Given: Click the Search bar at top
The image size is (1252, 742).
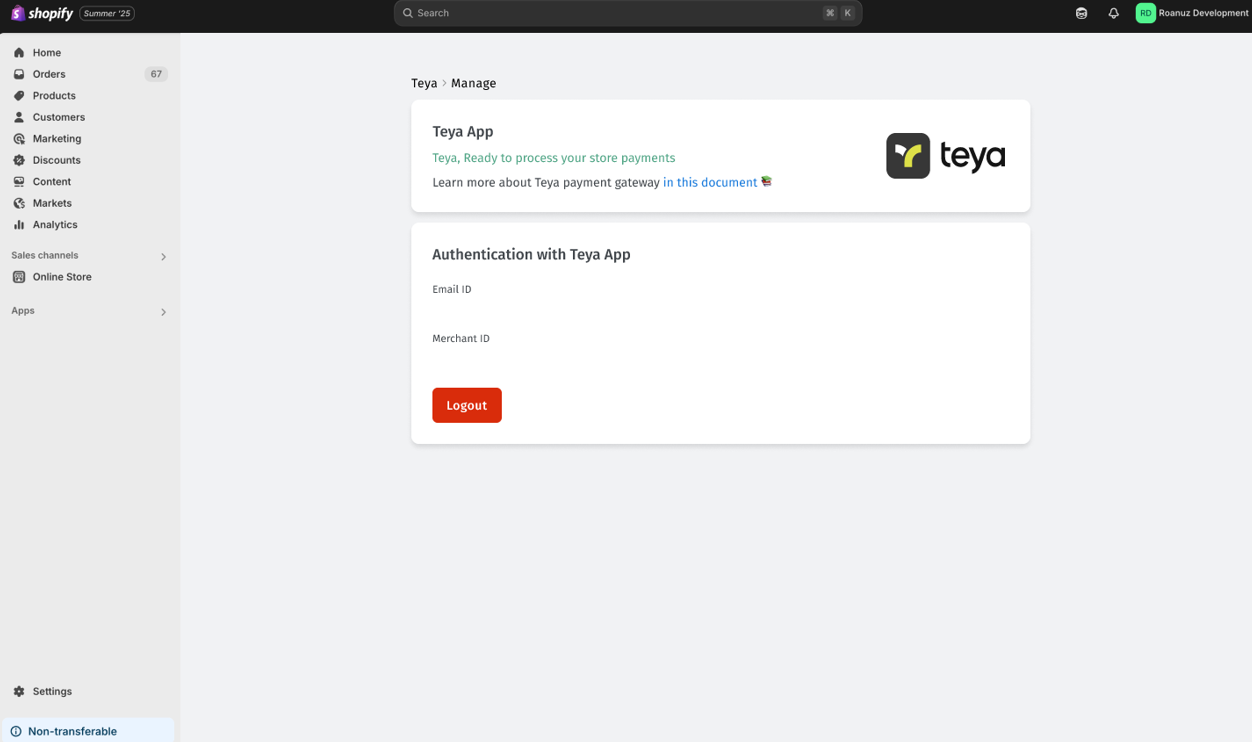Looking at the screenshot, I should click(628, 13).
